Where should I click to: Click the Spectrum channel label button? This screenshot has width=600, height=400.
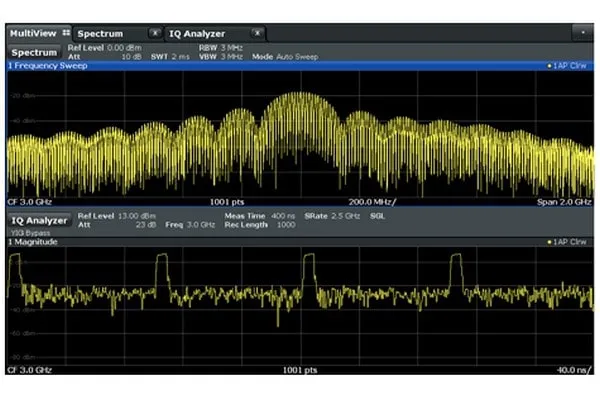coord(34,52)
